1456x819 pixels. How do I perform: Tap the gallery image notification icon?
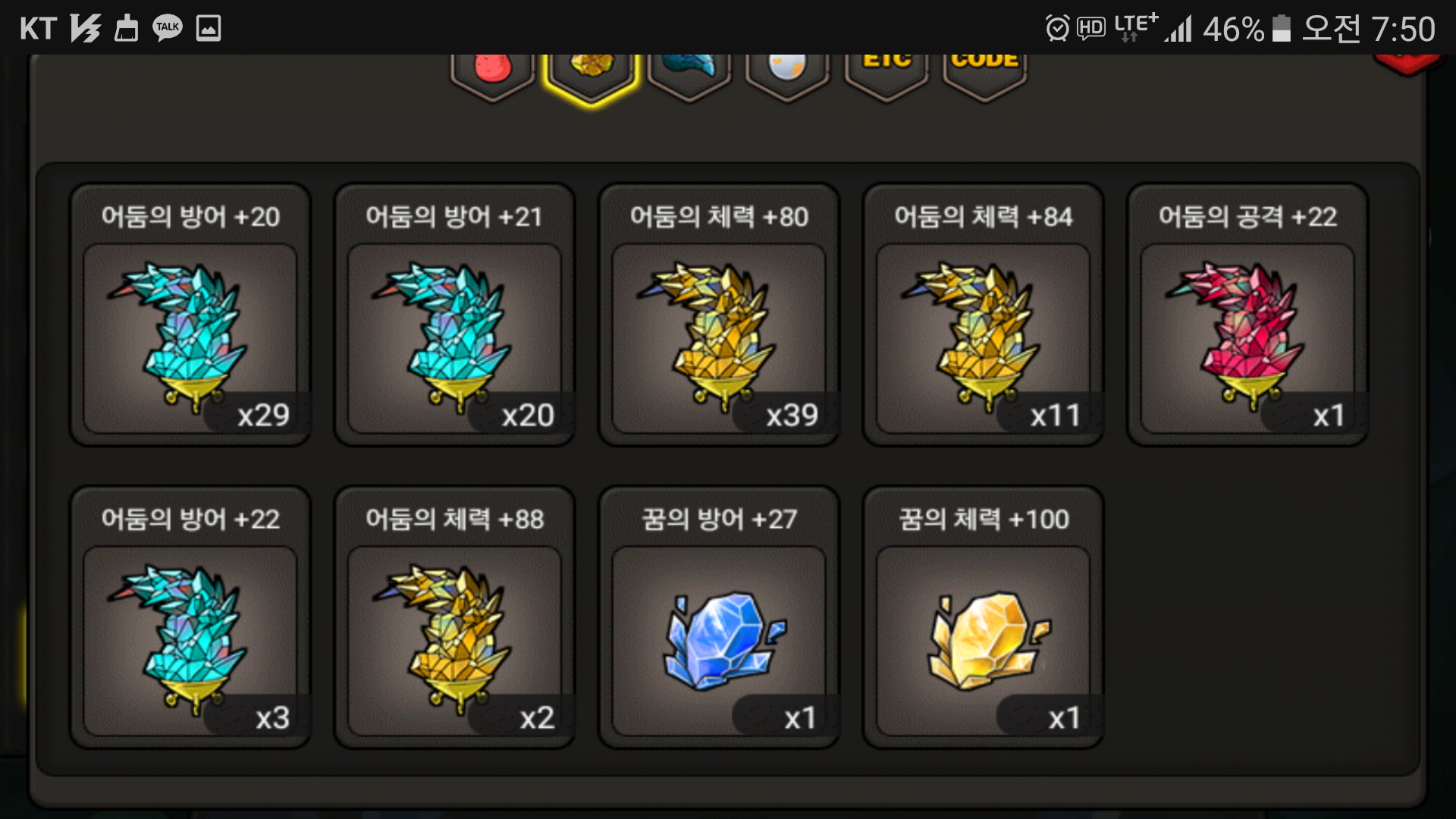pos(209,28)
